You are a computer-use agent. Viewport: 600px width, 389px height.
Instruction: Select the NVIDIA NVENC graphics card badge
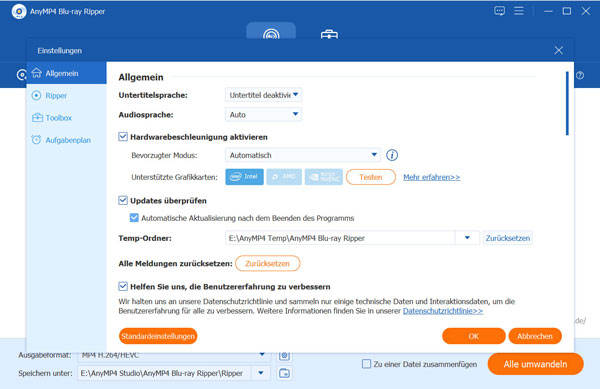click(x=324, y=177)
